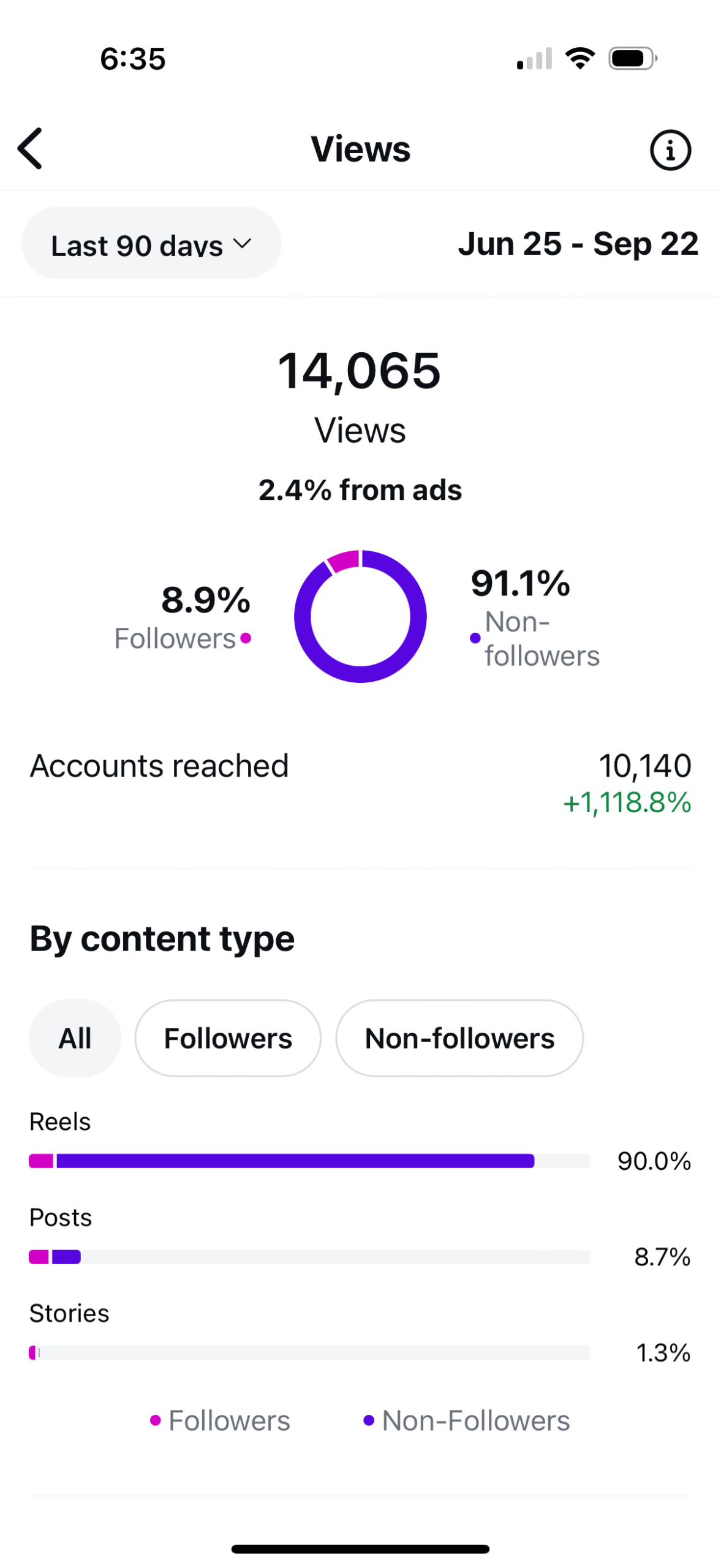Tap the followers and non-followers donut chart
The height and width of the screenshot is (1568, 721).
[x=360, y=616]
